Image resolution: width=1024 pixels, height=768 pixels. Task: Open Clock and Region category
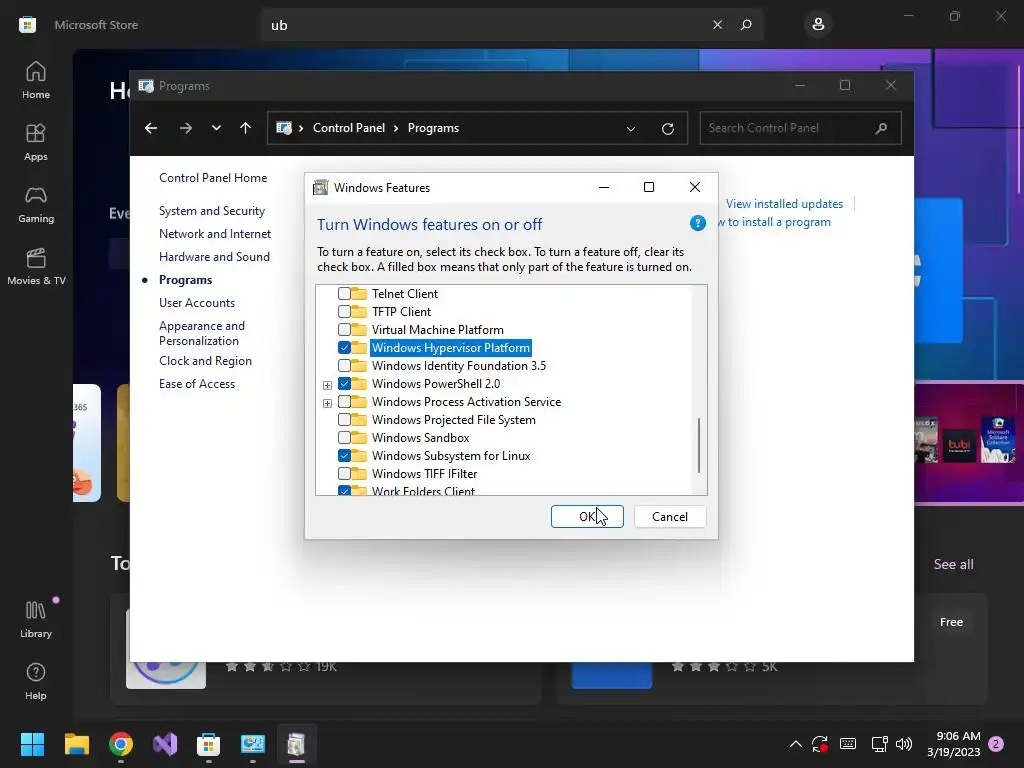coord(205,360)
